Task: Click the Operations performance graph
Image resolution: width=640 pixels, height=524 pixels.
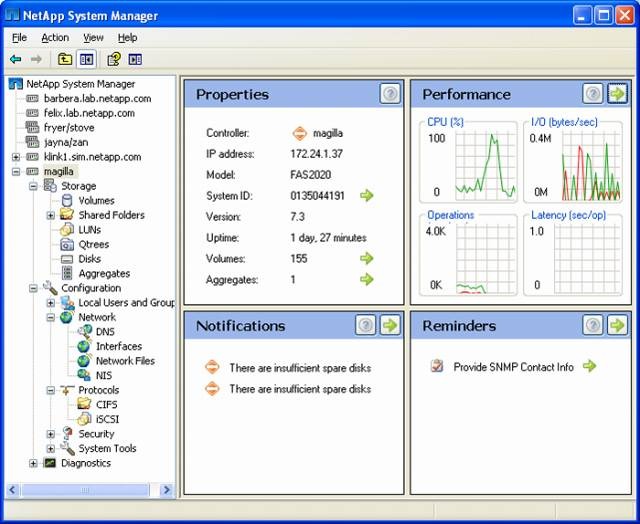Action: [468, 255]
